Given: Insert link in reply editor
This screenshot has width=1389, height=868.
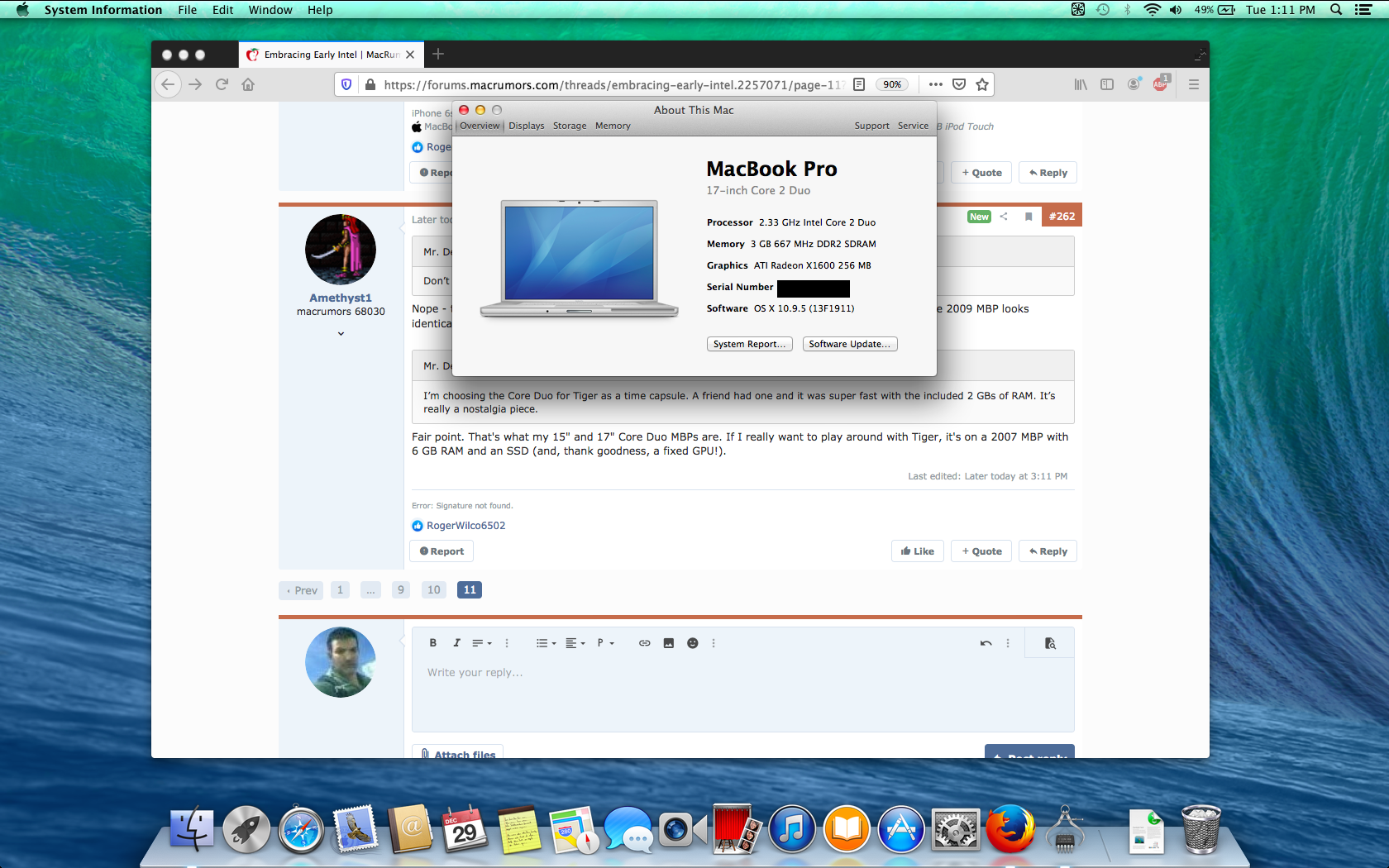Looking at the screenshot, I should 644,643.
